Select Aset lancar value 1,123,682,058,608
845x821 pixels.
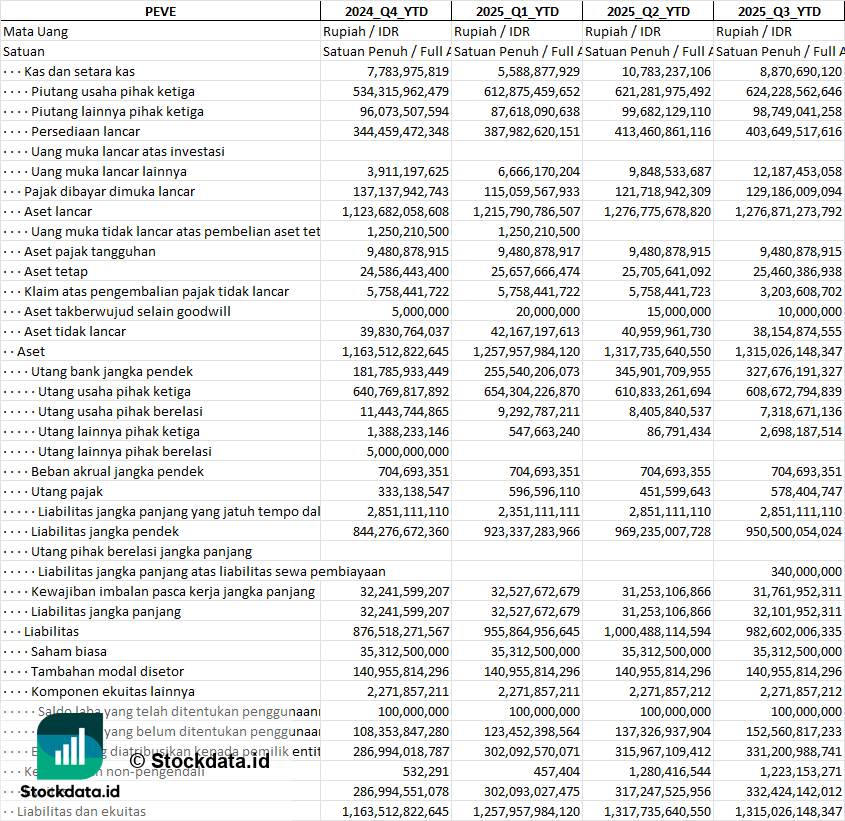(396, 211)
